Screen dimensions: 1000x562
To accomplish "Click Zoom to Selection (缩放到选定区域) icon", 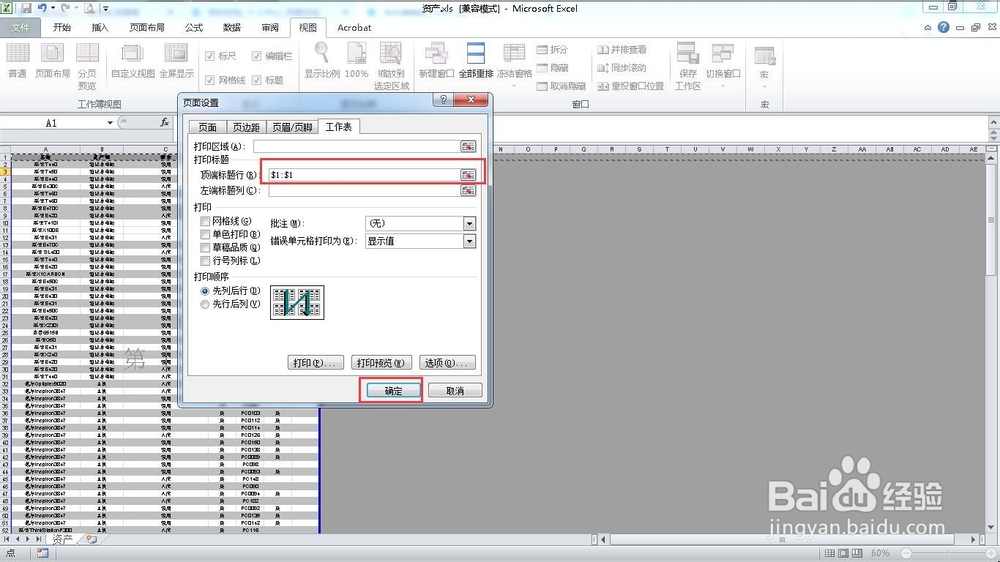I will tap(391, 54).
